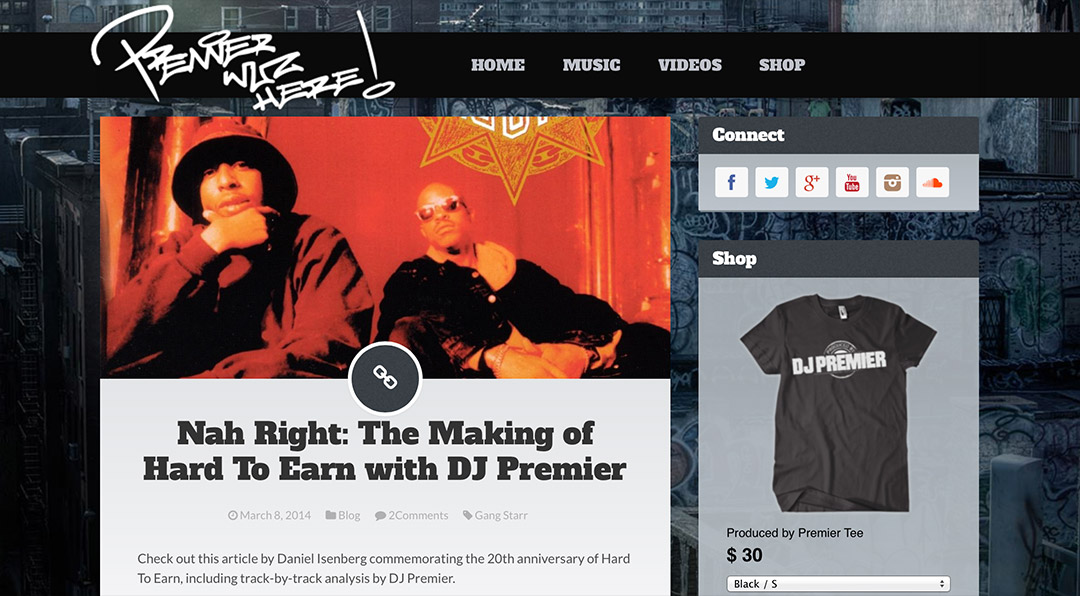
Task: Click the Gang Starr tag
Action: tap(495, 515)
